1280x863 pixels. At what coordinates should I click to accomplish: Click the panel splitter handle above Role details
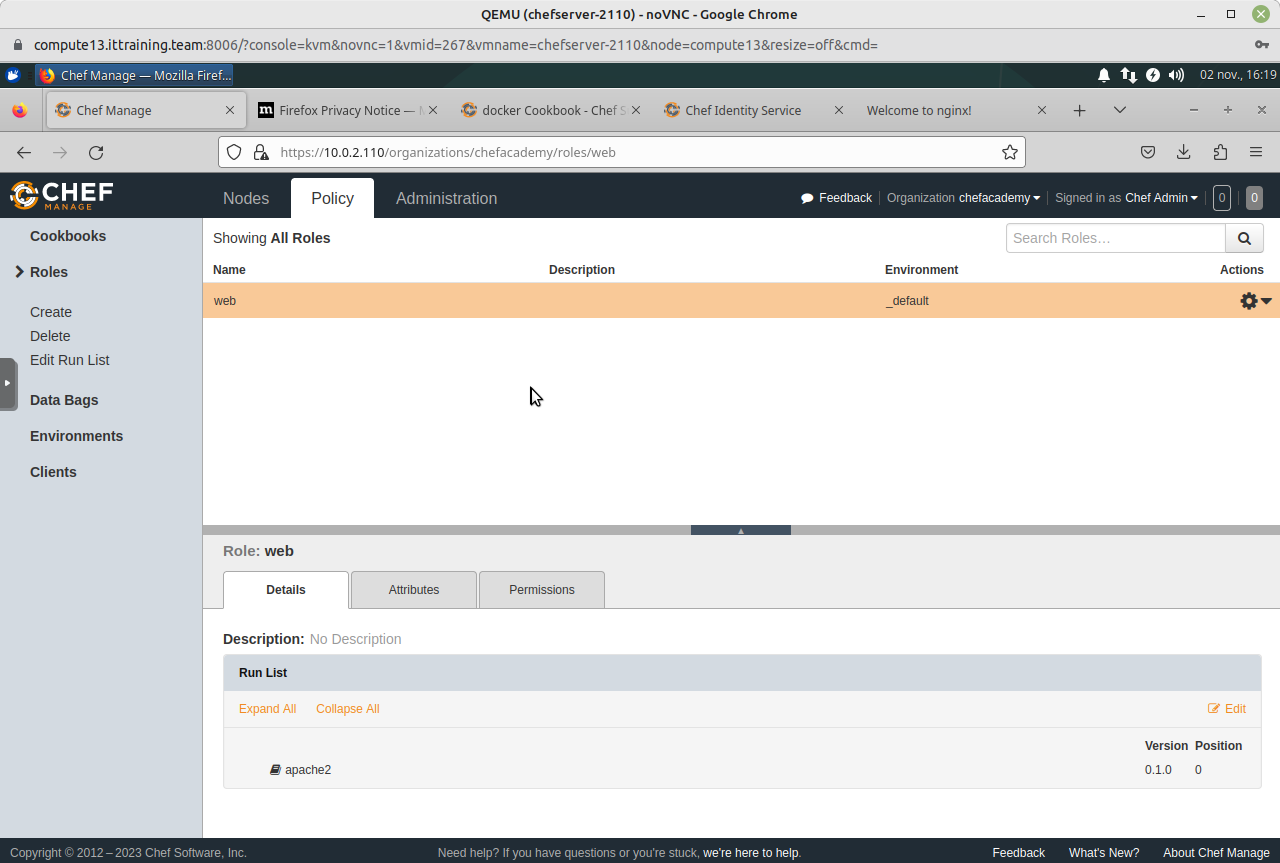[x=740, y=530]
